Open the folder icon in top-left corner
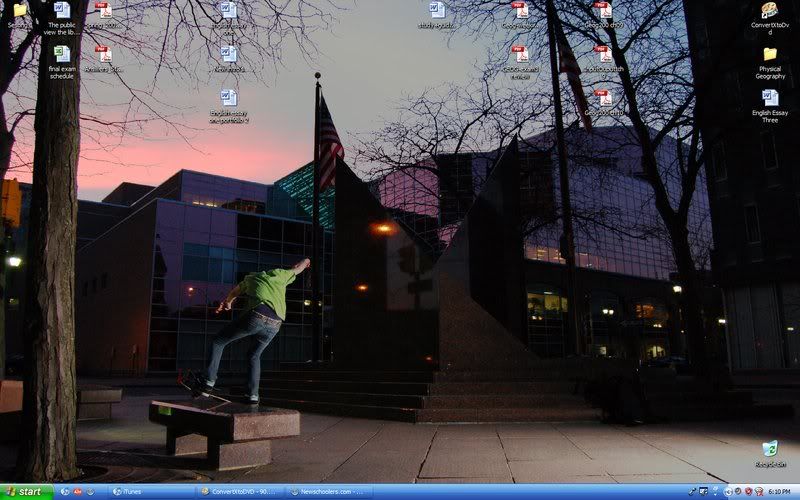The height and width of the screenshot is (500, 800). click(19, 10)
